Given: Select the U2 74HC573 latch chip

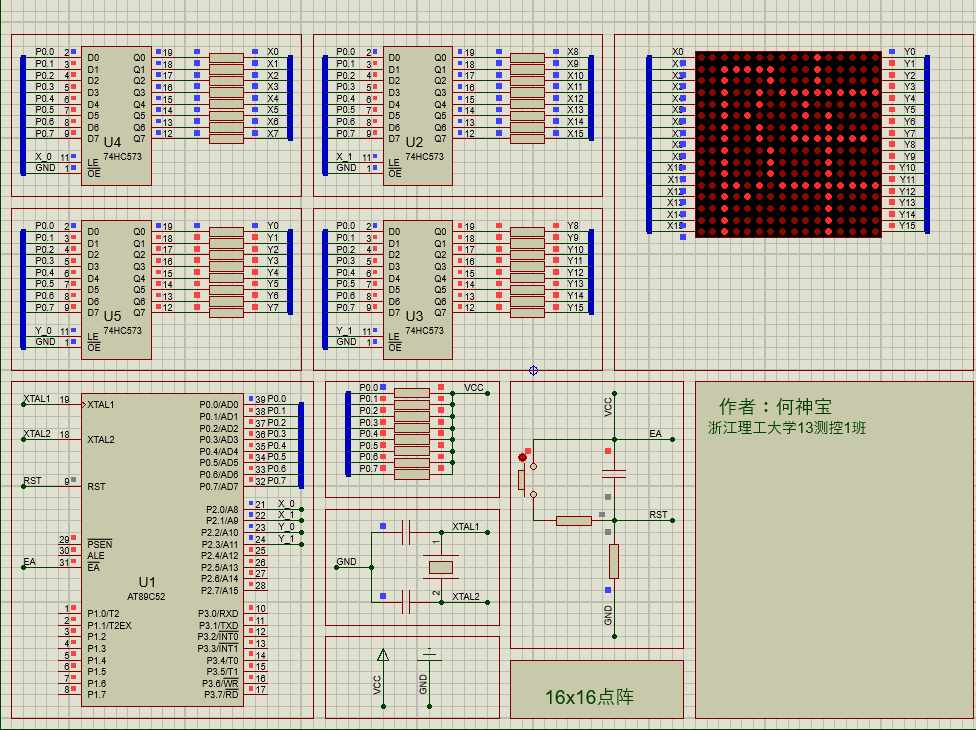Looking at the screenshot, I should coord(418,116).
